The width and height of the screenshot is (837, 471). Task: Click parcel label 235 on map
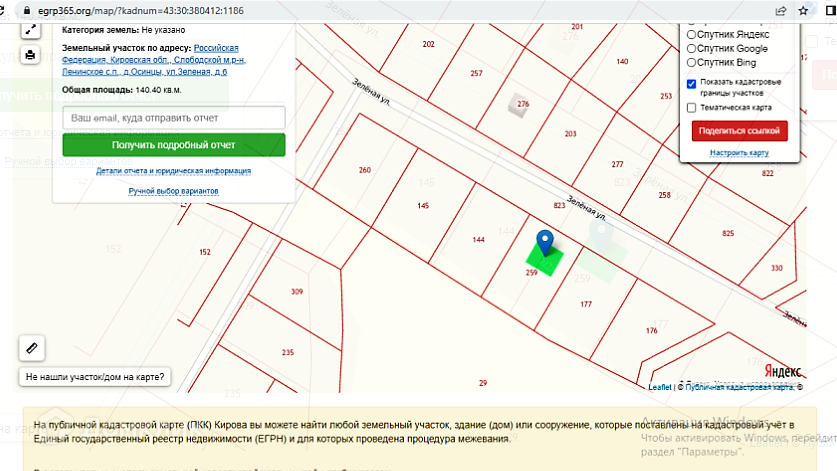click(288, 352)
